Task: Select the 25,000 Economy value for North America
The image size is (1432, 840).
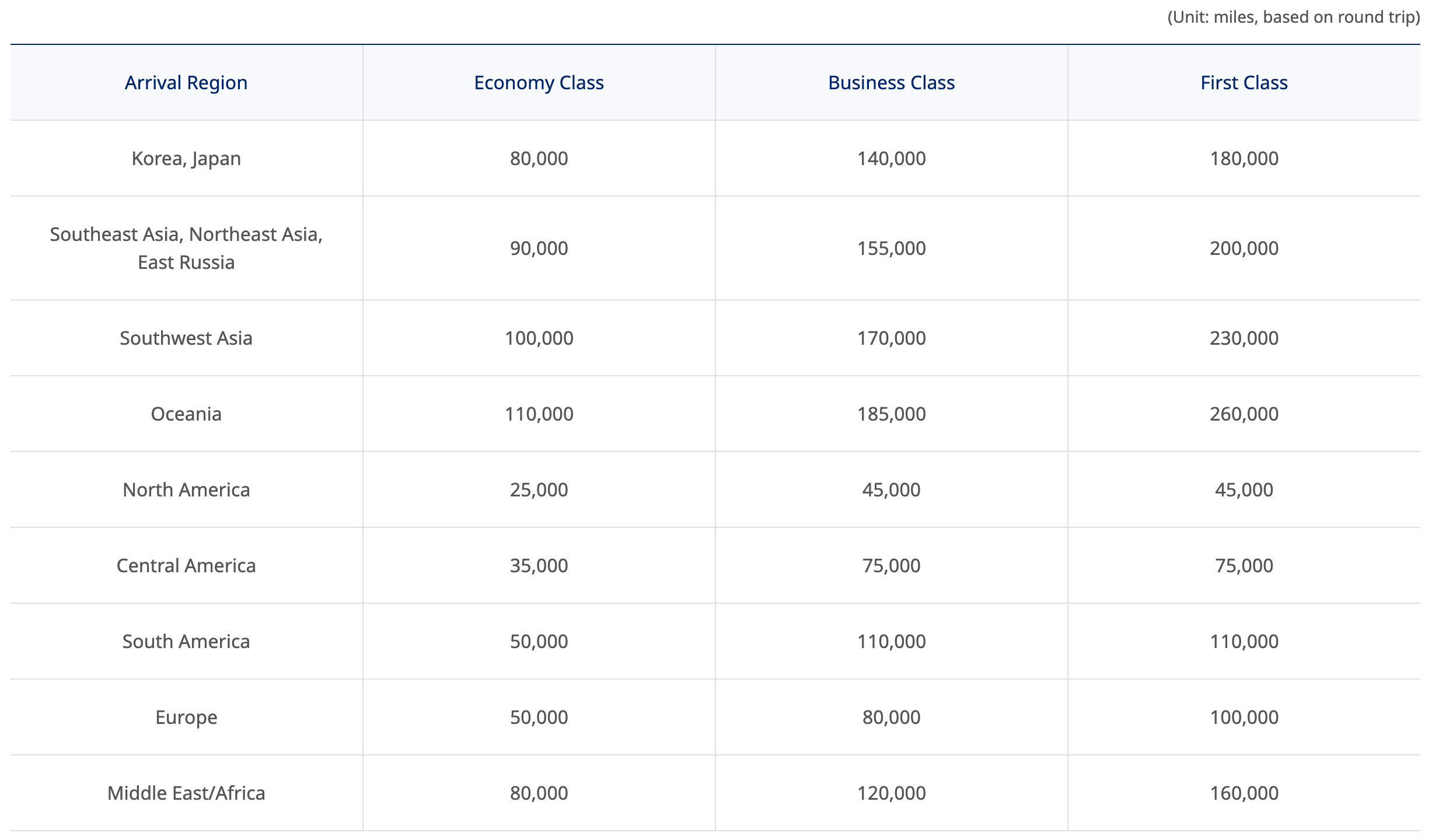Action: click(539, 489)
